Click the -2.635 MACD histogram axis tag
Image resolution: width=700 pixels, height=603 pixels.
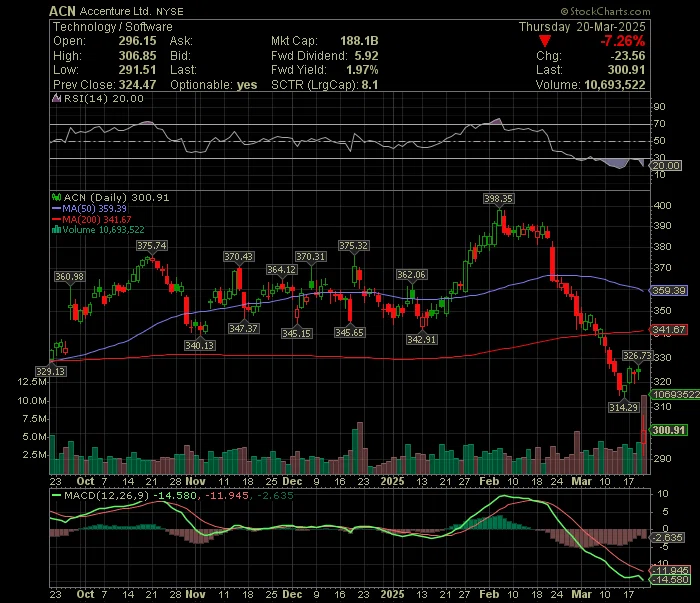667,538
